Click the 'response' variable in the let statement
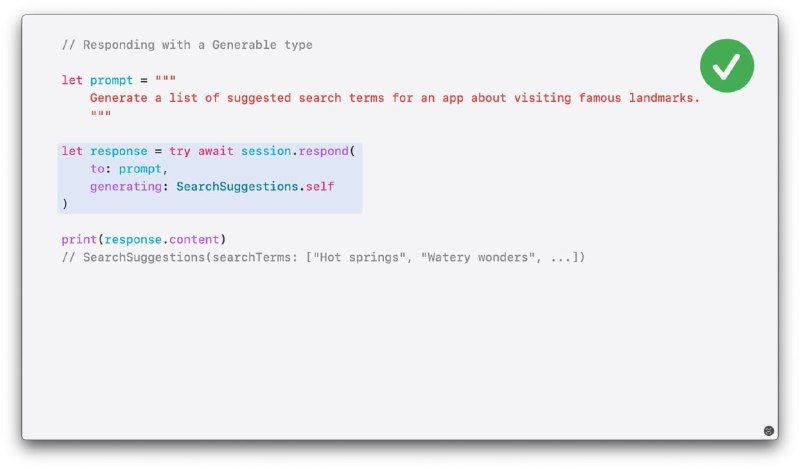The width and height of the screenshot is (800, 469). [x=118, y=151]
